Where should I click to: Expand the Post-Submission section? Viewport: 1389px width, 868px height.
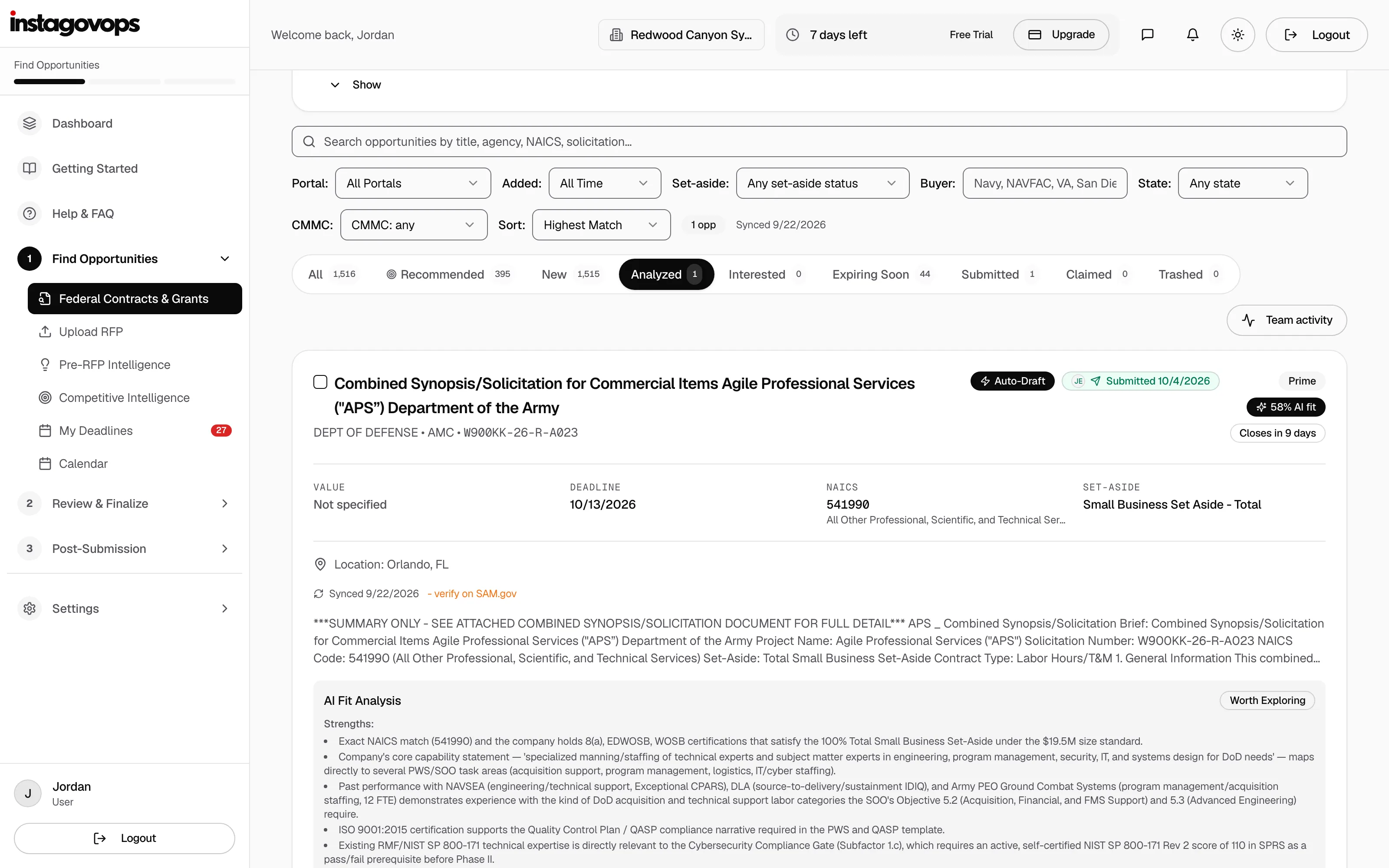point(225,549)
